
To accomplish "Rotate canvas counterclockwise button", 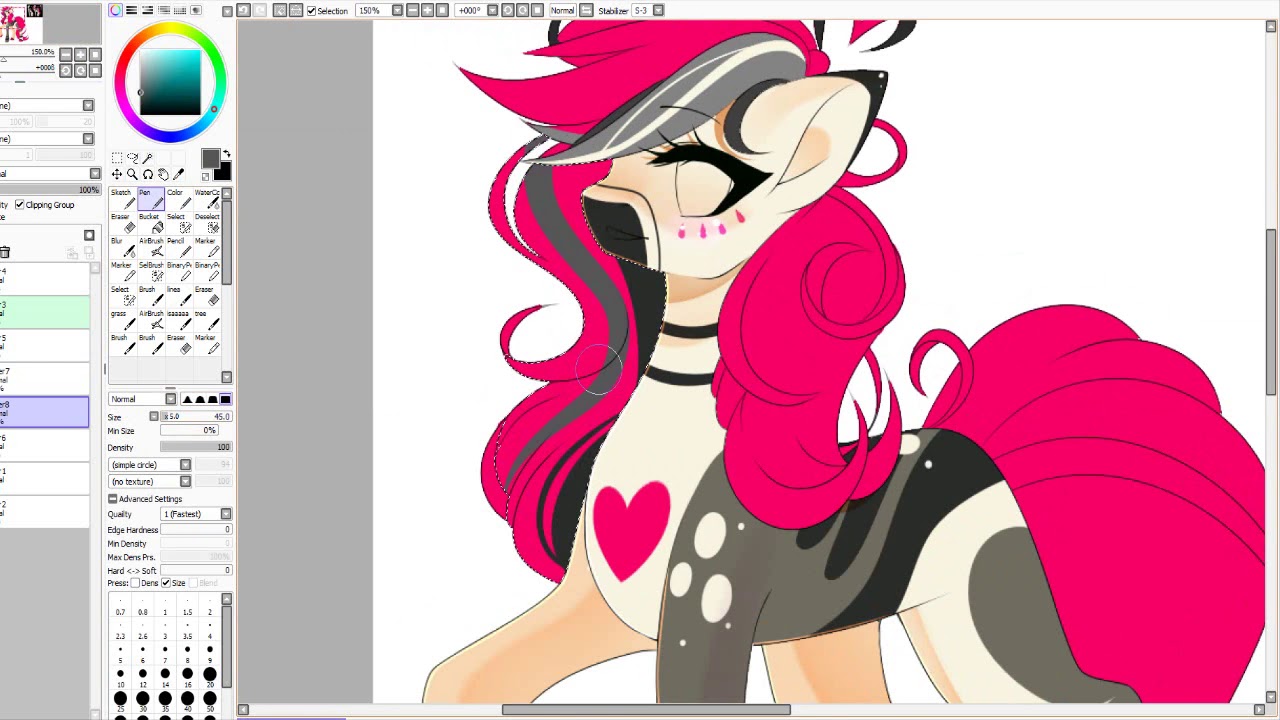I will point(507,10).
